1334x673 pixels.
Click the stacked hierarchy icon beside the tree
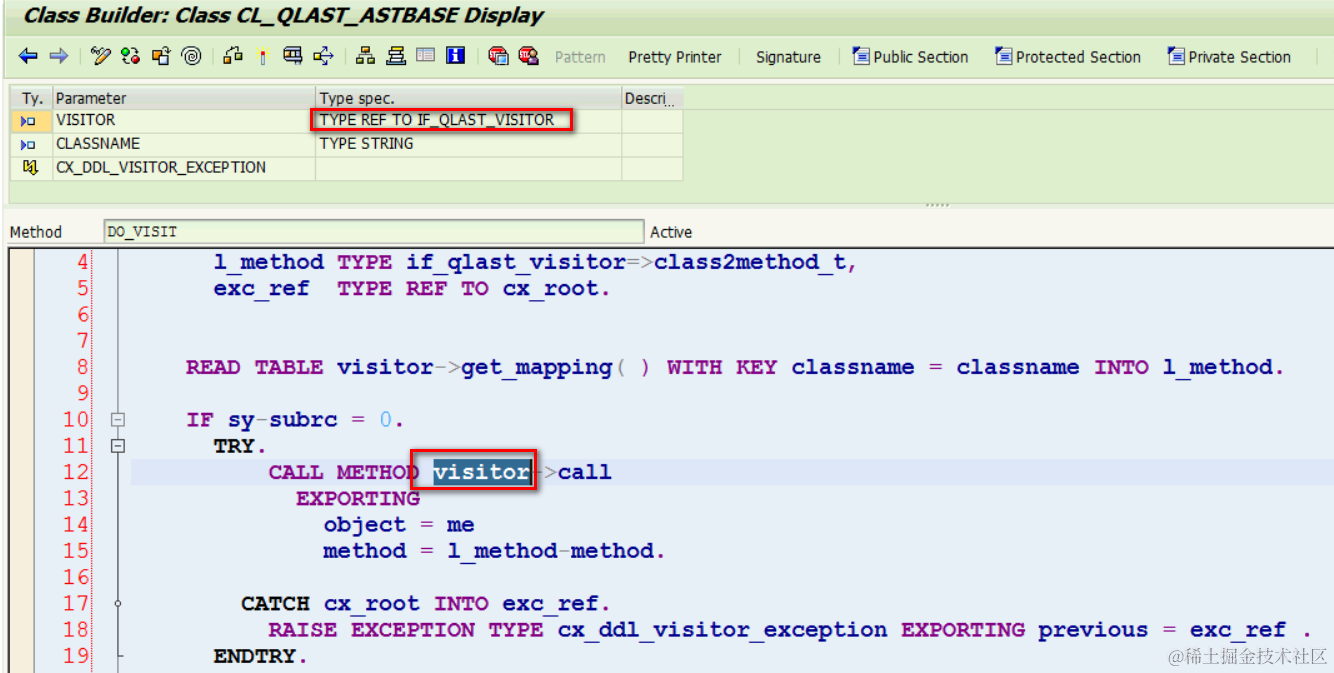point(396,56)
